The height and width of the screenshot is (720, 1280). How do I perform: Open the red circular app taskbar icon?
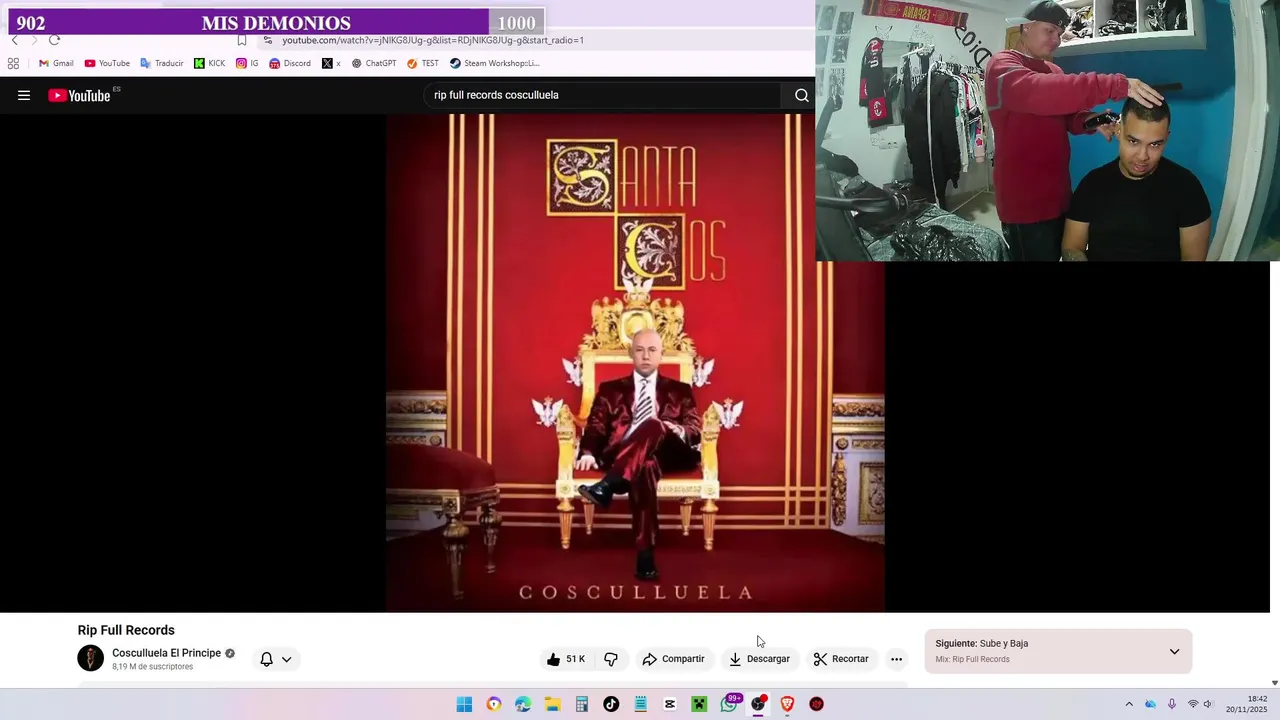817,704
